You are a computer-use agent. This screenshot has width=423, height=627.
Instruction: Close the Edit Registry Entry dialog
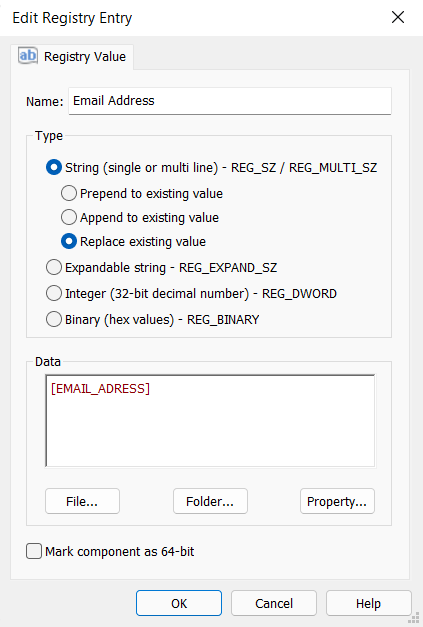click(398, 17)
